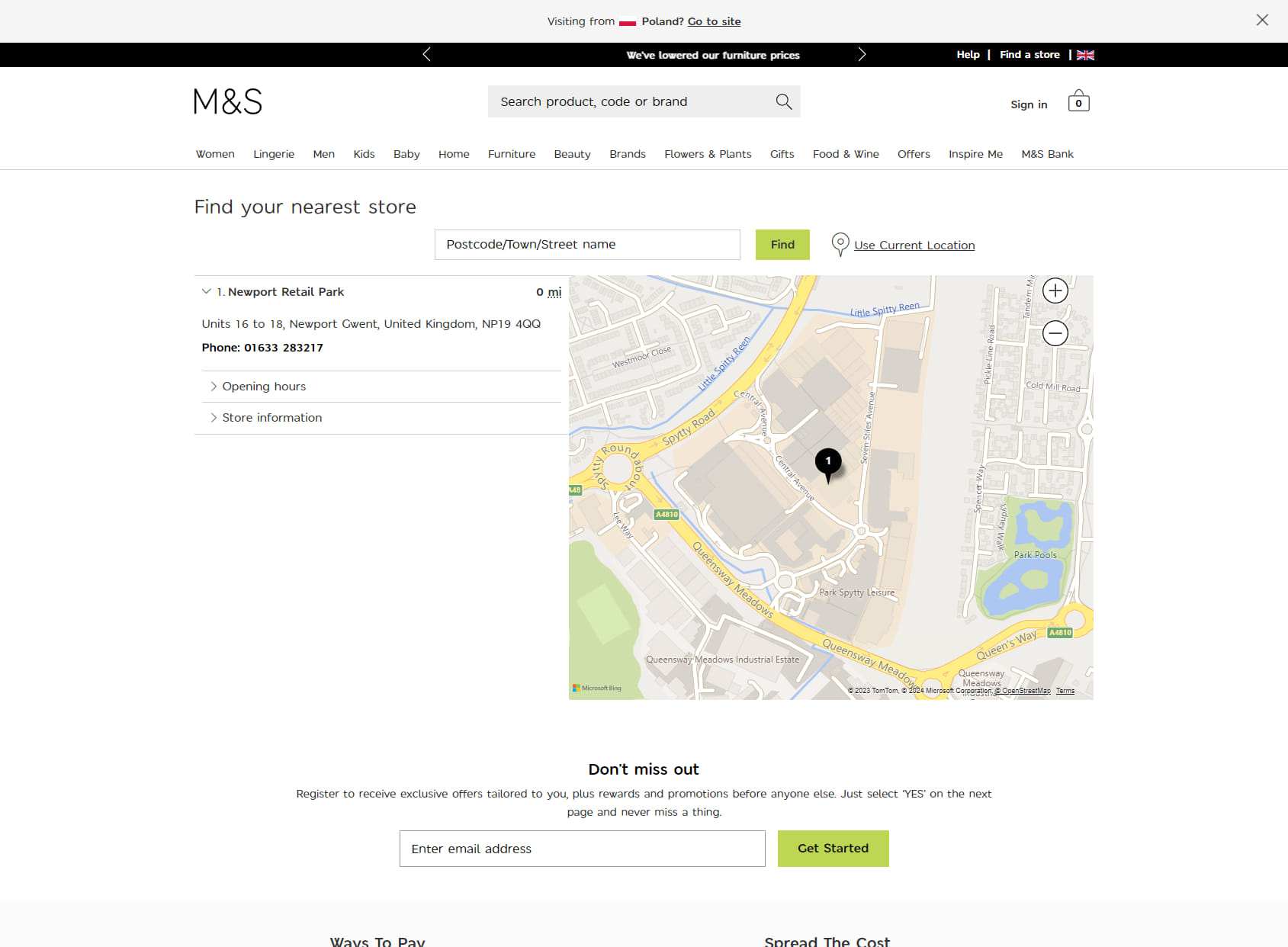The width and height of the screenshot is (1288, 947).
Task: Click the location pin icon
Action: click(840, 245)
